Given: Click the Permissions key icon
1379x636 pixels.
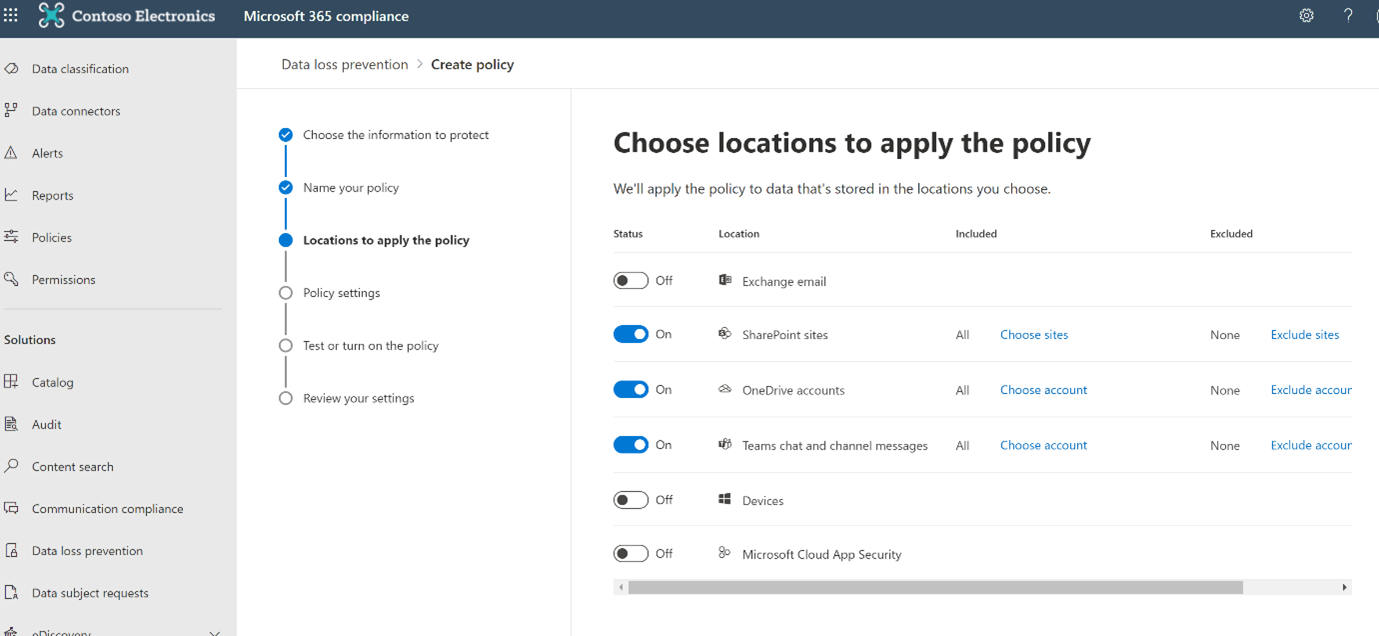Looking at the screenshot, I should (11, 279).
